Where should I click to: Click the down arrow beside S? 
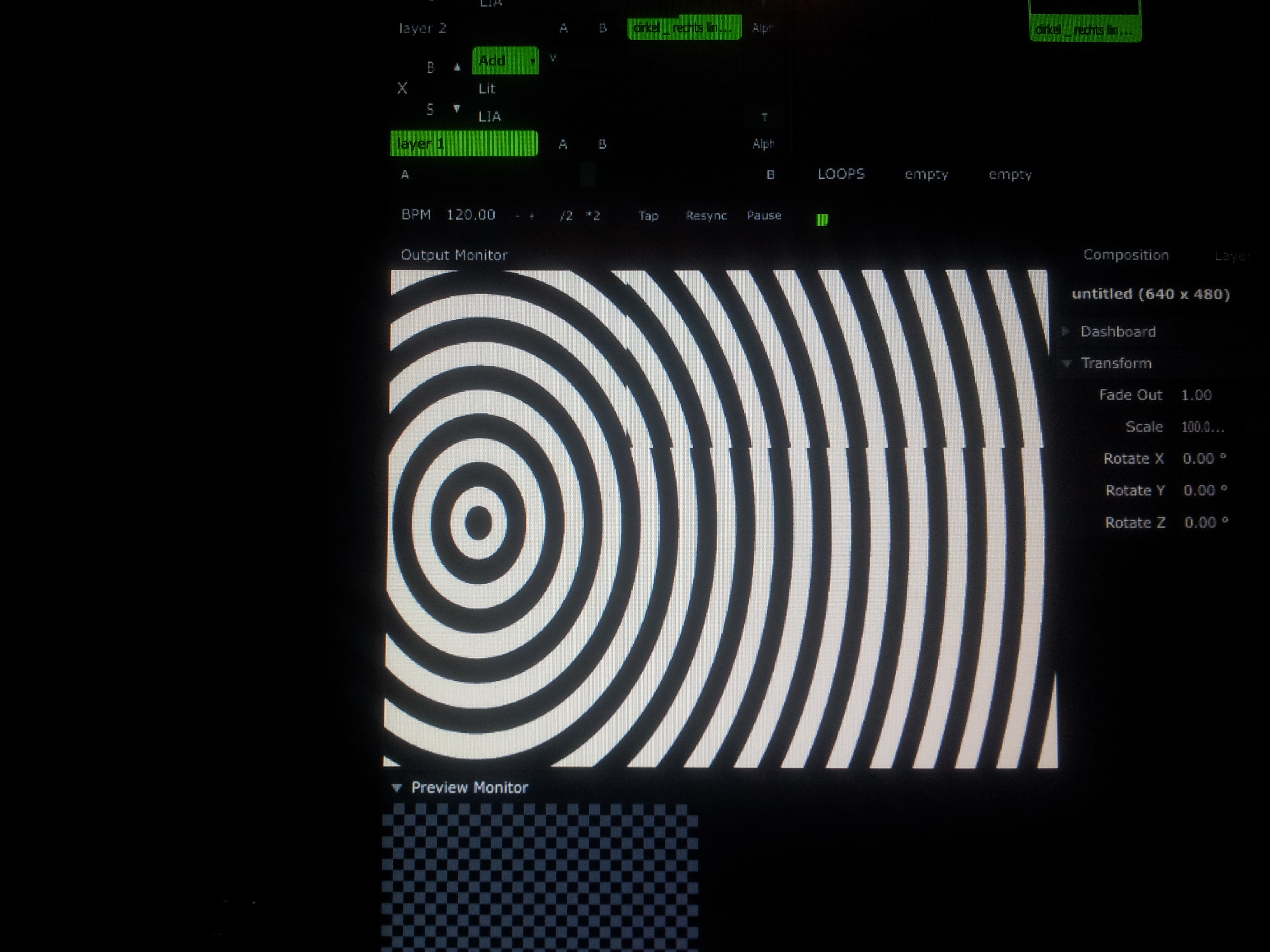(x=456, y=108)
